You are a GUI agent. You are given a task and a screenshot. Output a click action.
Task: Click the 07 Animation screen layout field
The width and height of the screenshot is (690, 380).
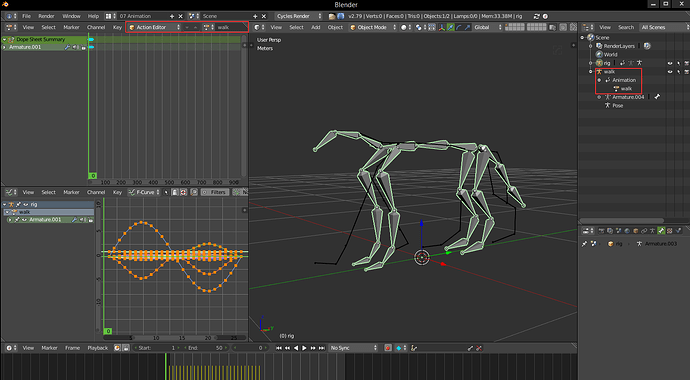tap(143, 16)
